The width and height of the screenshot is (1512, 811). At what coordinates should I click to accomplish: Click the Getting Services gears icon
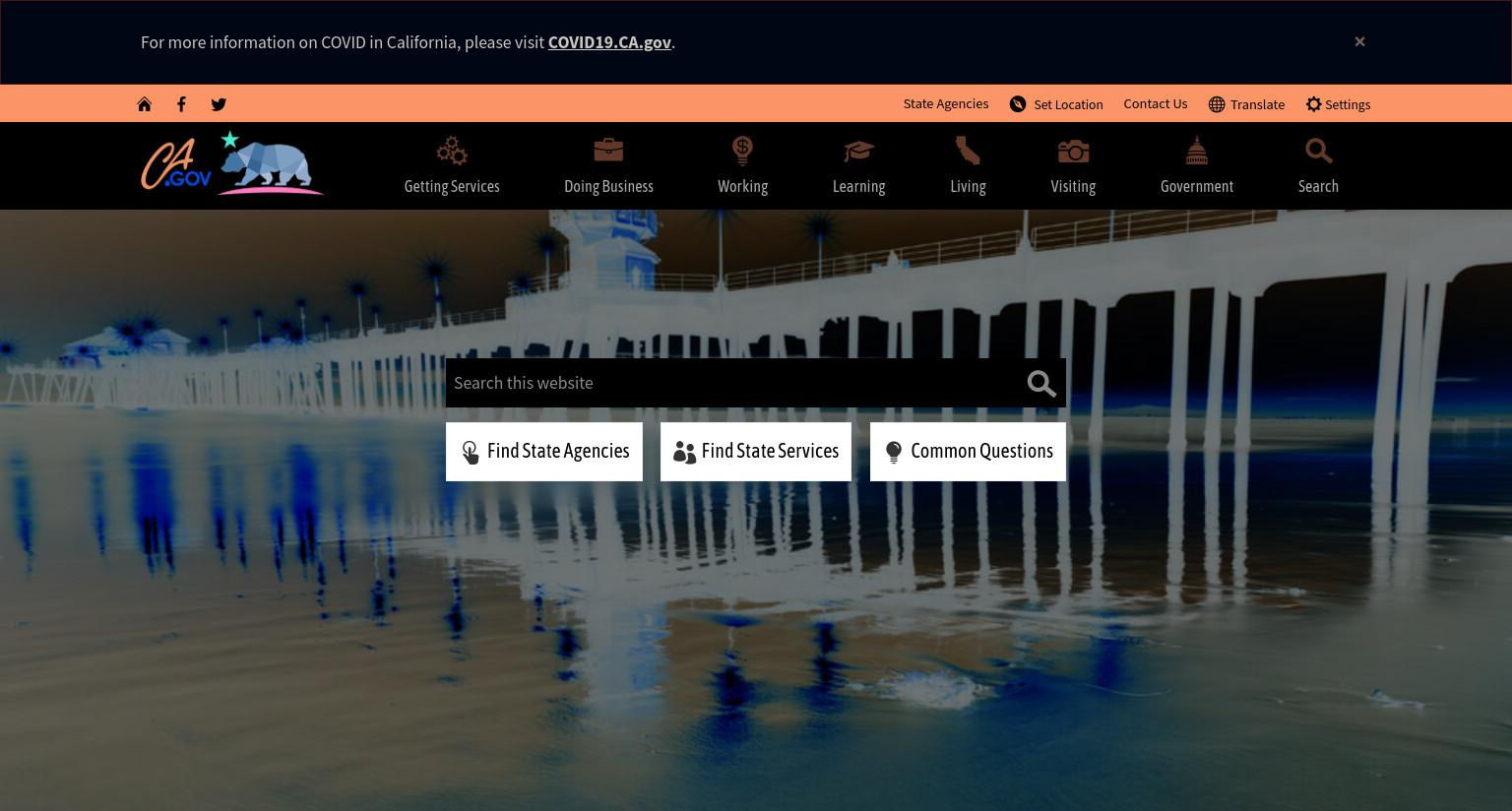click(452, 151)
